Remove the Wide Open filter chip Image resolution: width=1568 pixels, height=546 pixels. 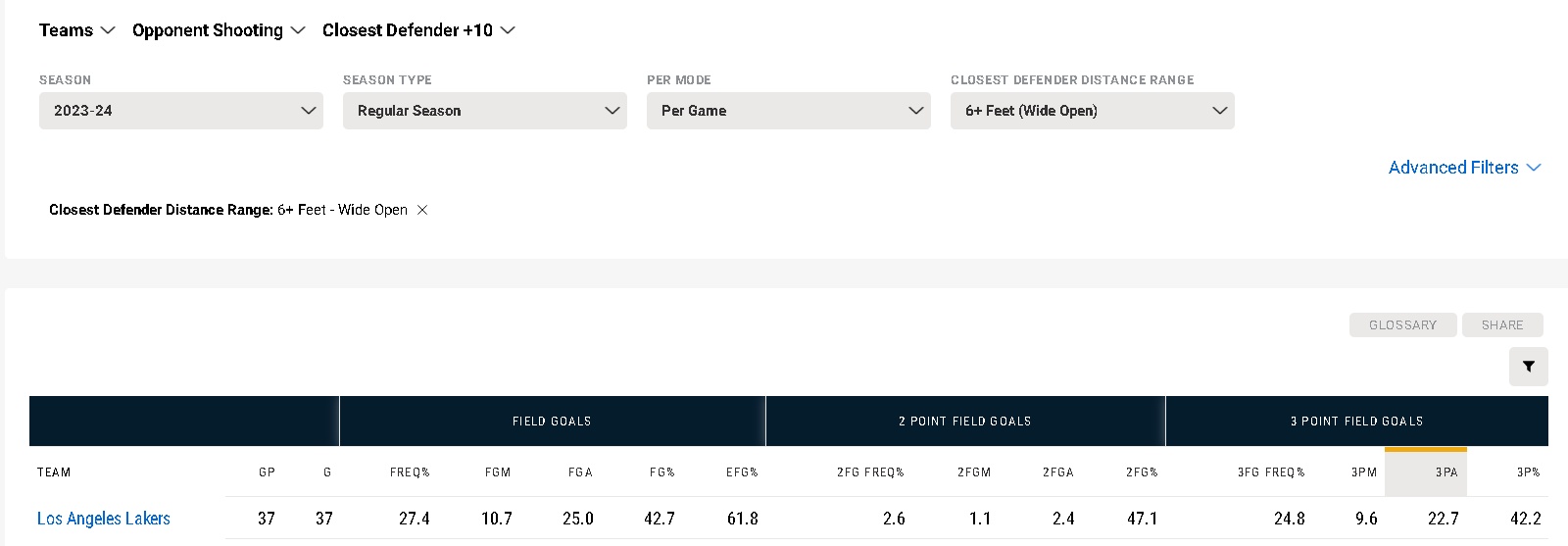[422, 210]
